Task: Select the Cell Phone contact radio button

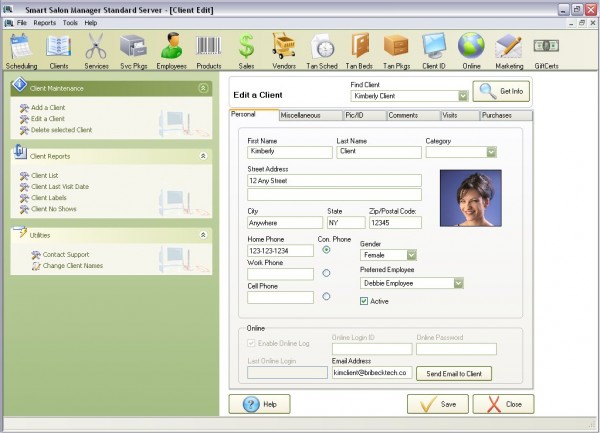Action: click(x=326, y=296)
